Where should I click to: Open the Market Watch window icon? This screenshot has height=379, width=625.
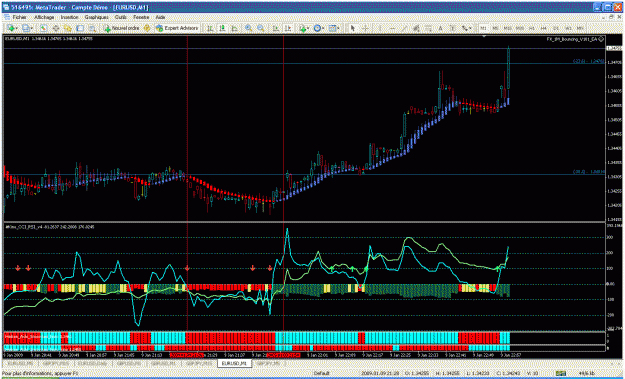click(x=43, y=28)
